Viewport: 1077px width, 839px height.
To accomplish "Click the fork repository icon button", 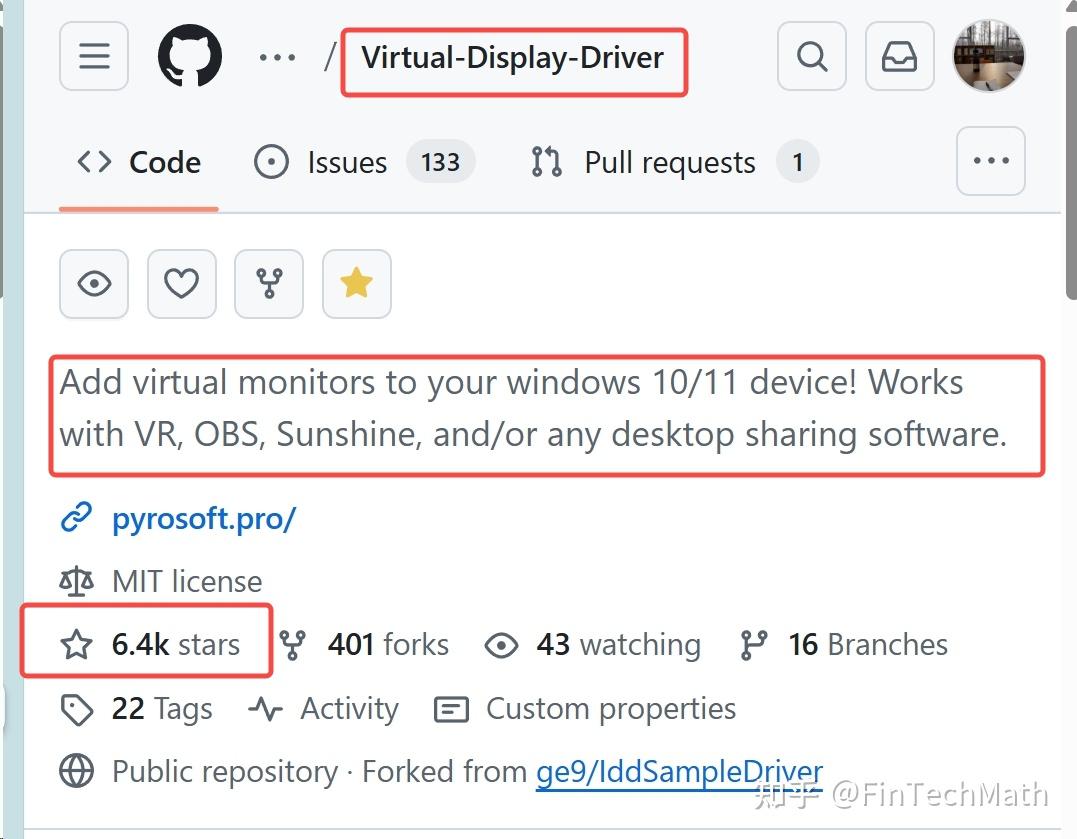I will [x=269, y=284].
